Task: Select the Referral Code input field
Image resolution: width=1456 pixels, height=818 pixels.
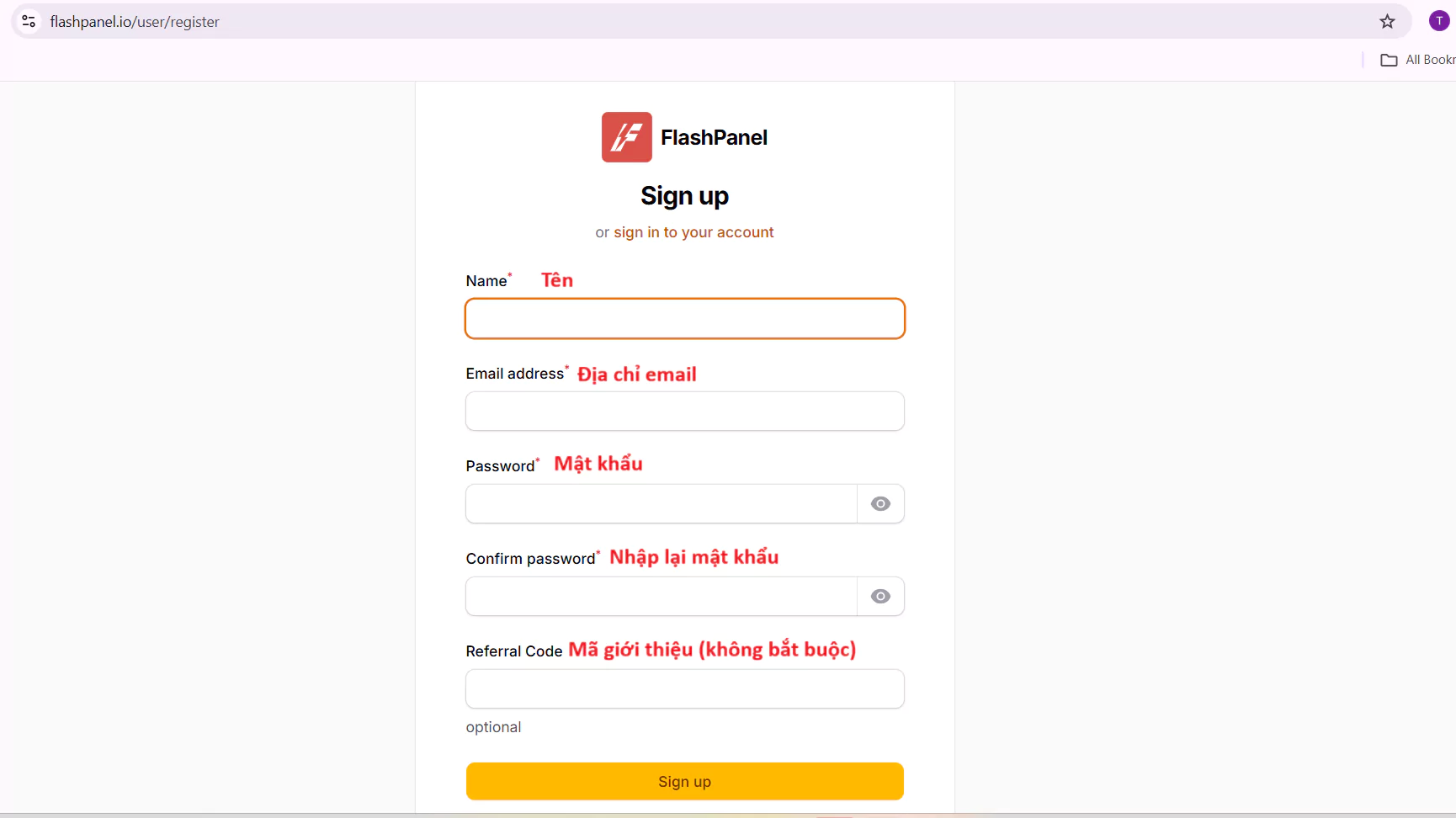Action: point(685,689)
